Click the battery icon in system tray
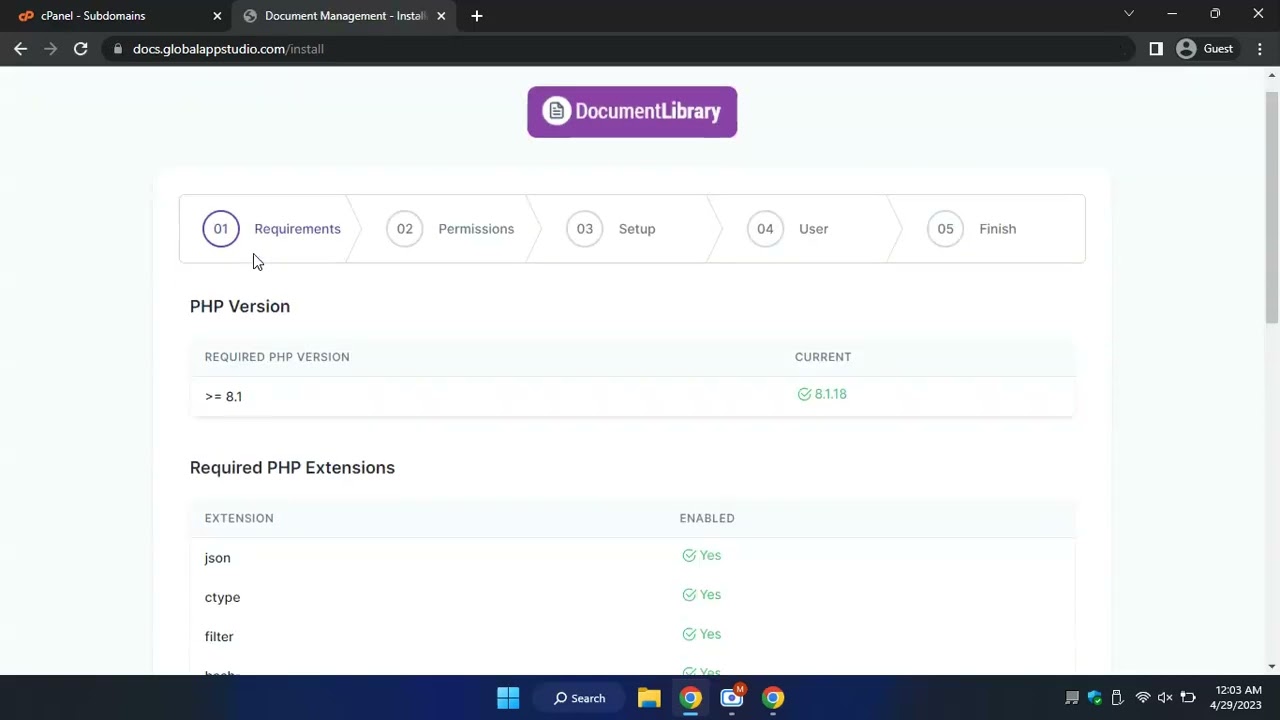 pyautogui.click(x=1188, y=698)
